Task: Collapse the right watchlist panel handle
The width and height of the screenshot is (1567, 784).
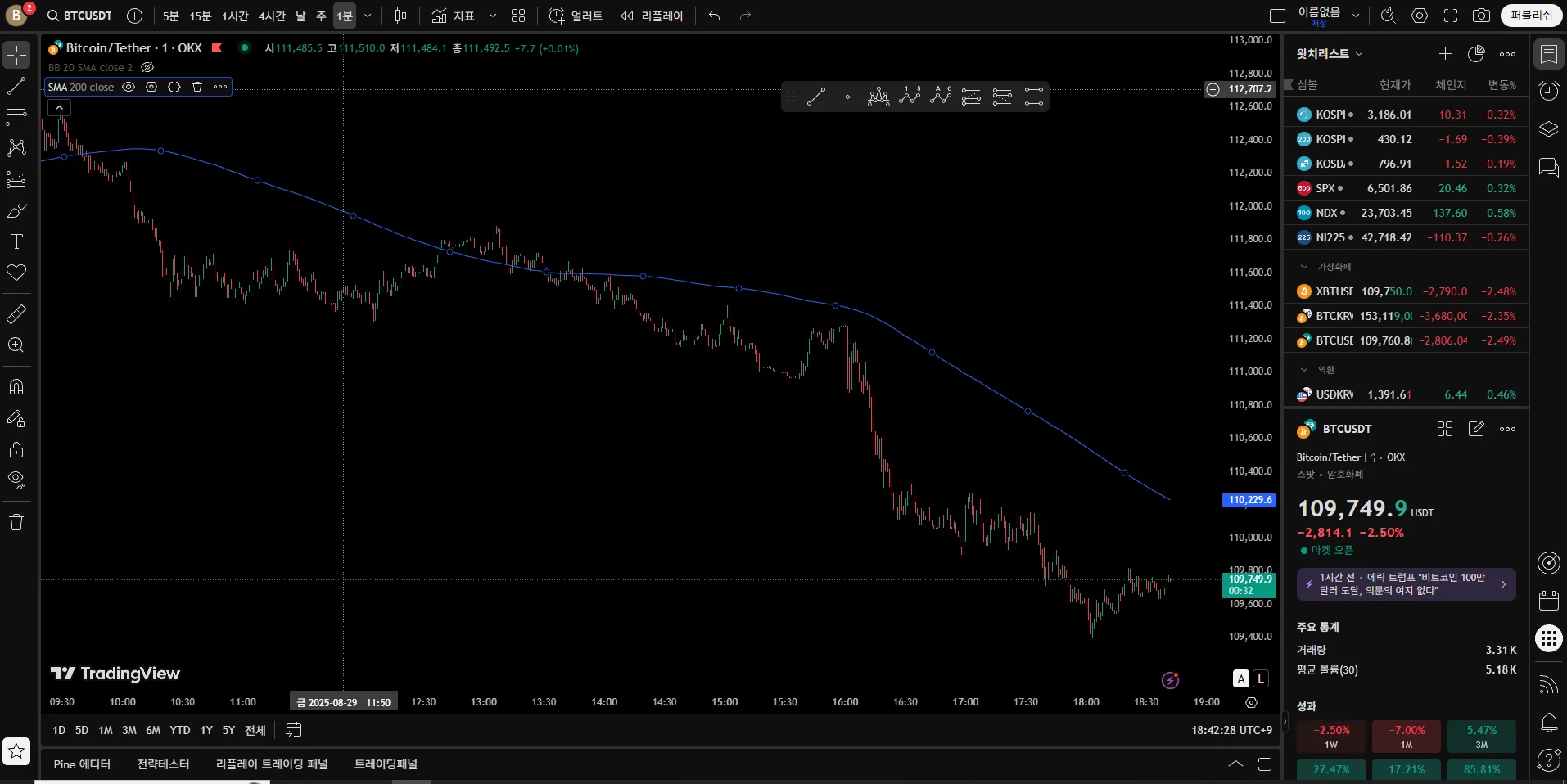Action: click(x=1285, y=722)
